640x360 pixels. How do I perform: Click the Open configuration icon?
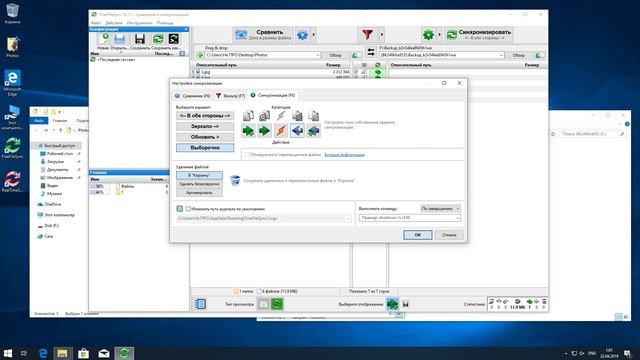click(x=120, y=39)
